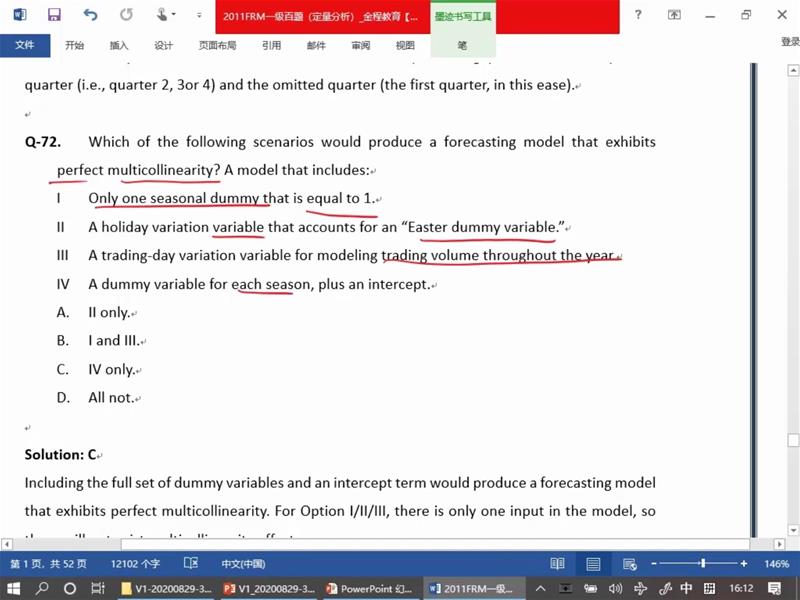Click text 'Q-72.' in document

[43, 142]
